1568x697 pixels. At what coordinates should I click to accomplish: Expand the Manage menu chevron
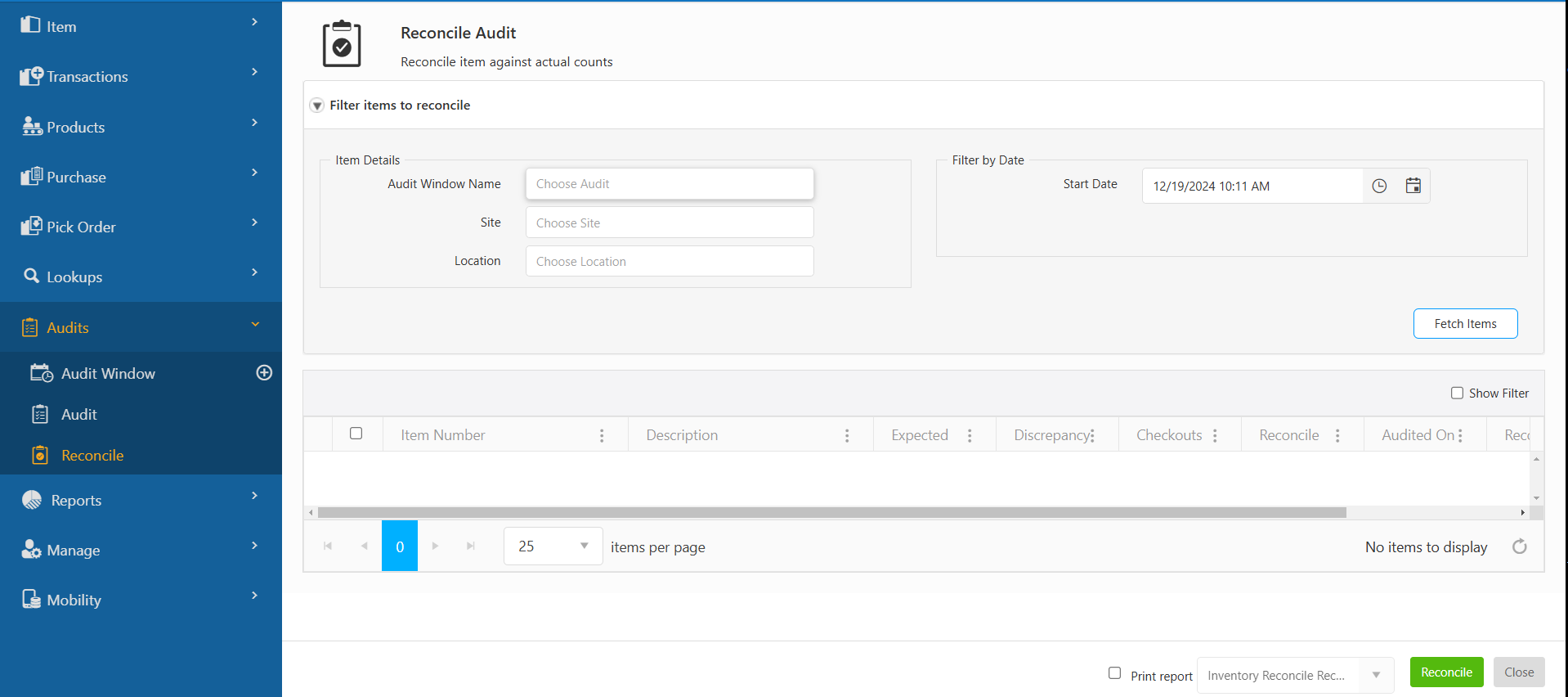click(x=255, y=546)
